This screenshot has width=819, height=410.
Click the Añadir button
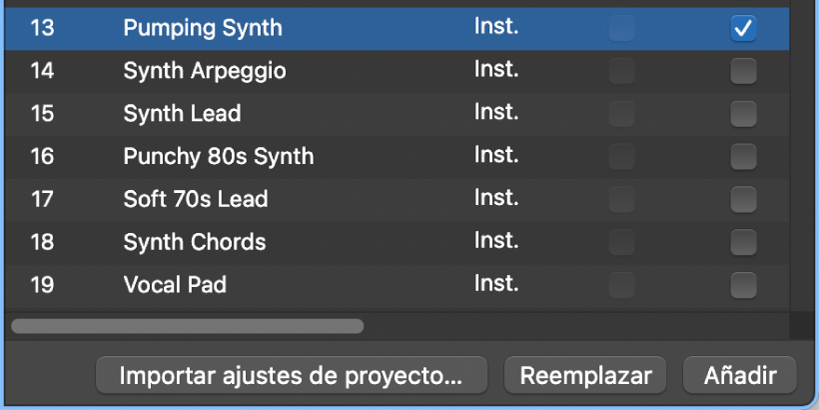click(x=740, y=376)
